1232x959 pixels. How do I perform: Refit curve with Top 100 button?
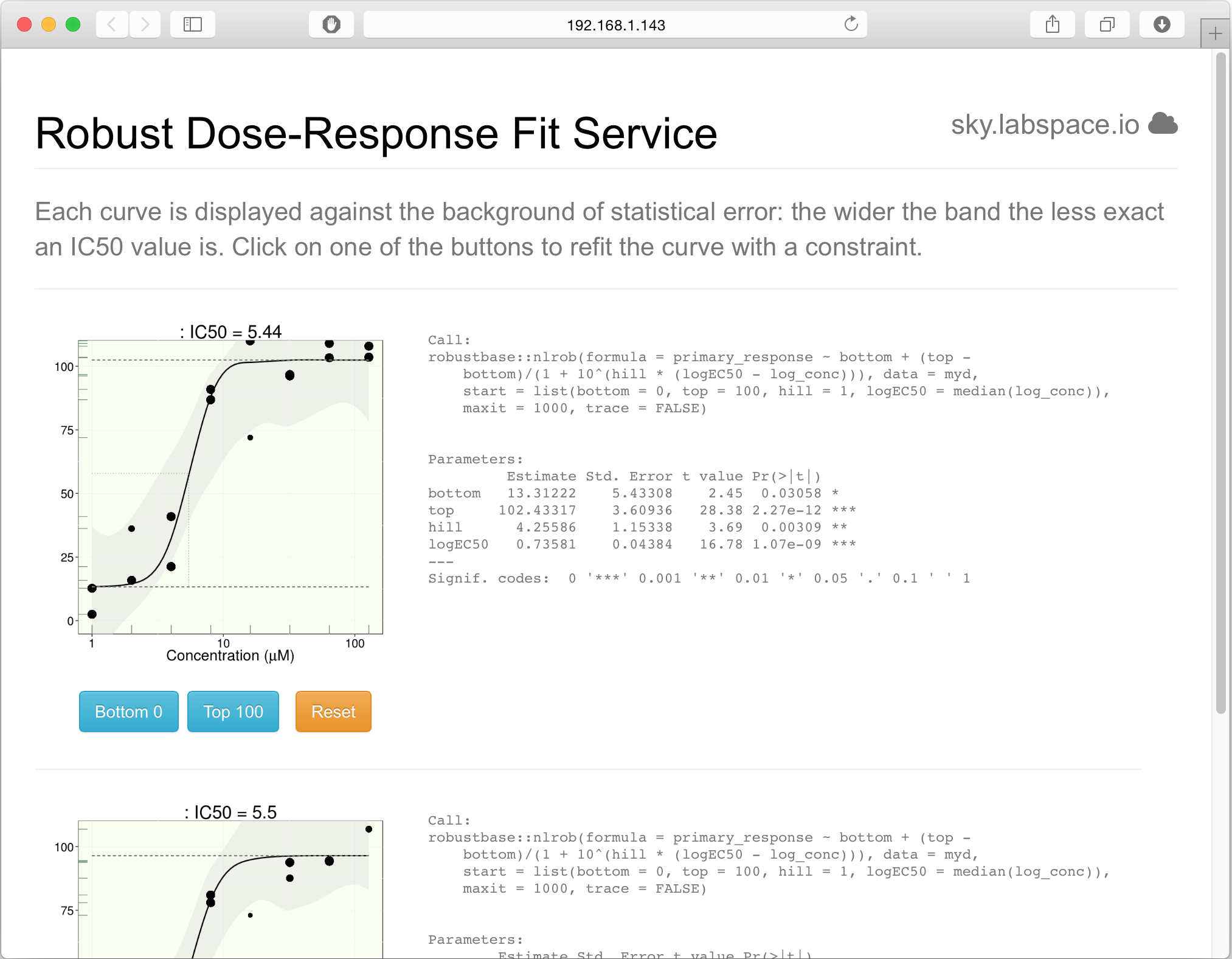pos(233,711)
